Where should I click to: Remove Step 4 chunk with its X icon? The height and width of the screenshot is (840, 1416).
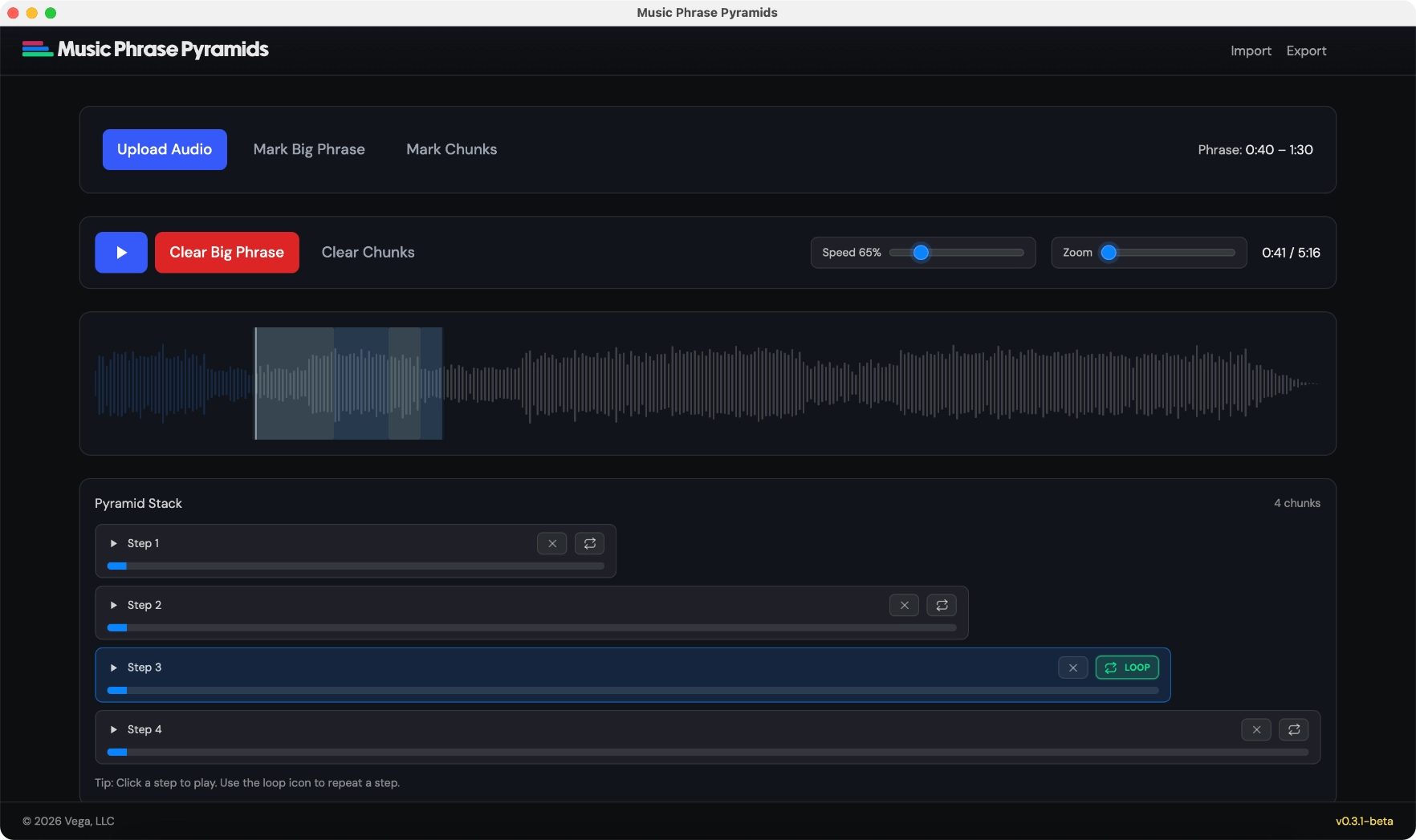(x=1256, y=729)
